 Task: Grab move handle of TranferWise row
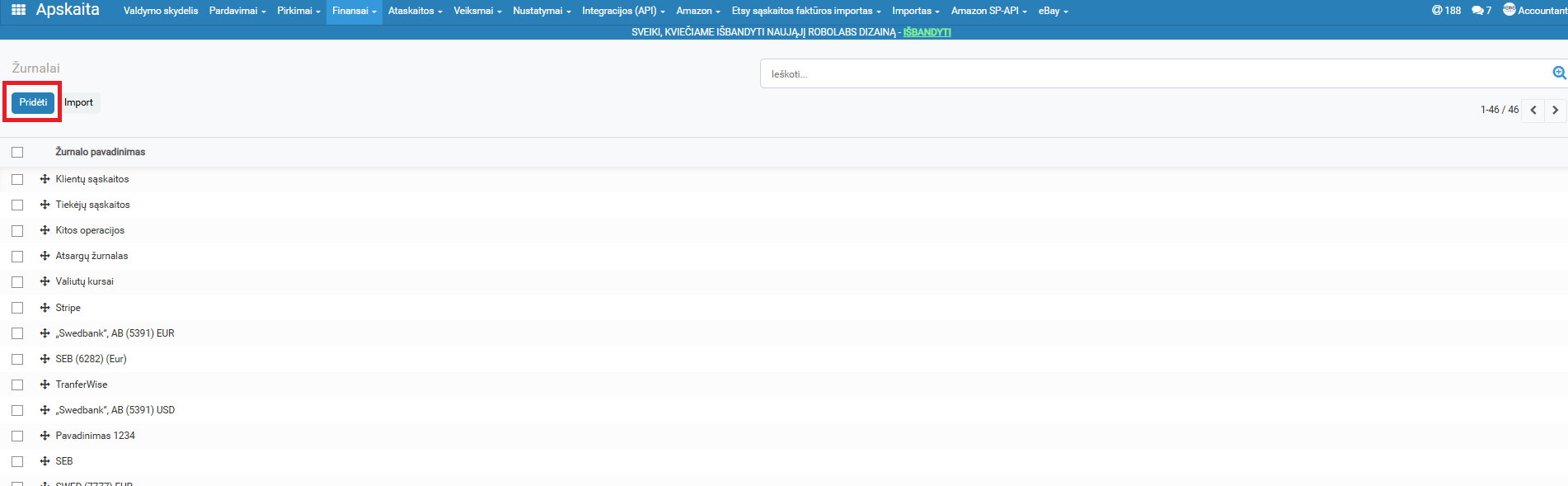click(45, 385)
